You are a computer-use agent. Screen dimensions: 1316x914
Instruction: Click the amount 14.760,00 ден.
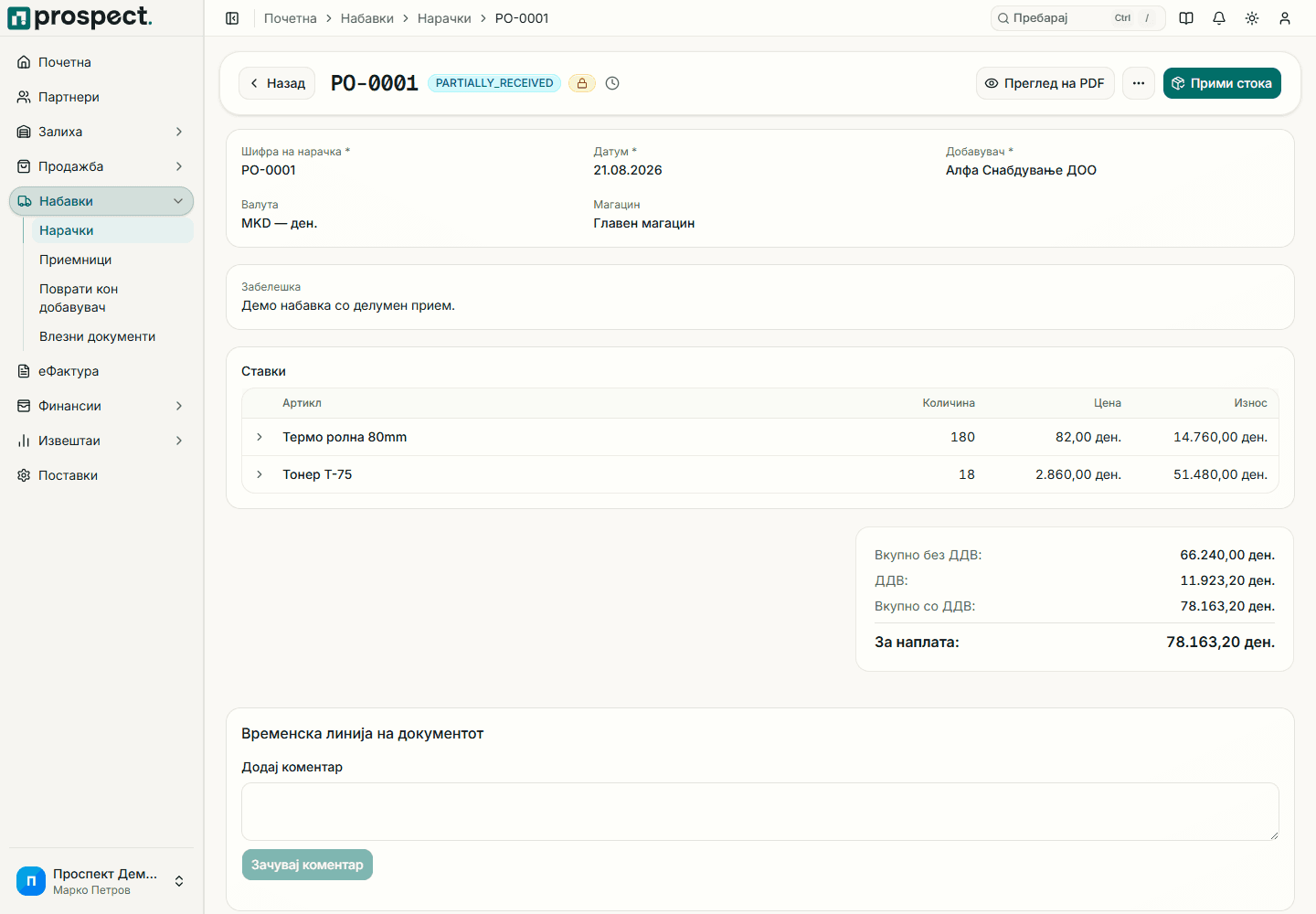coord(1220,437)
